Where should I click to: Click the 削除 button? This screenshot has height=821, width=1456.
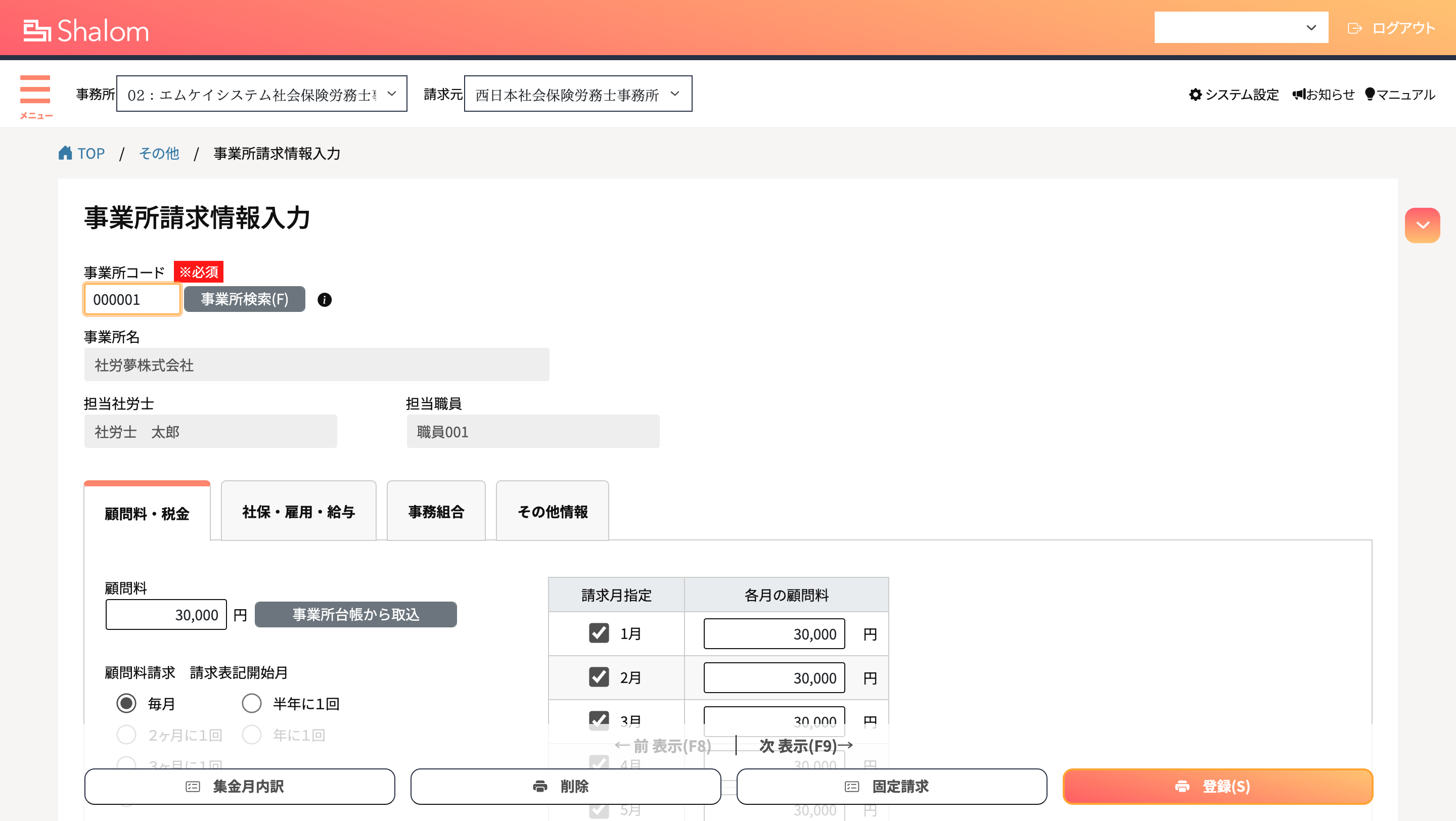tap(566, 787)
